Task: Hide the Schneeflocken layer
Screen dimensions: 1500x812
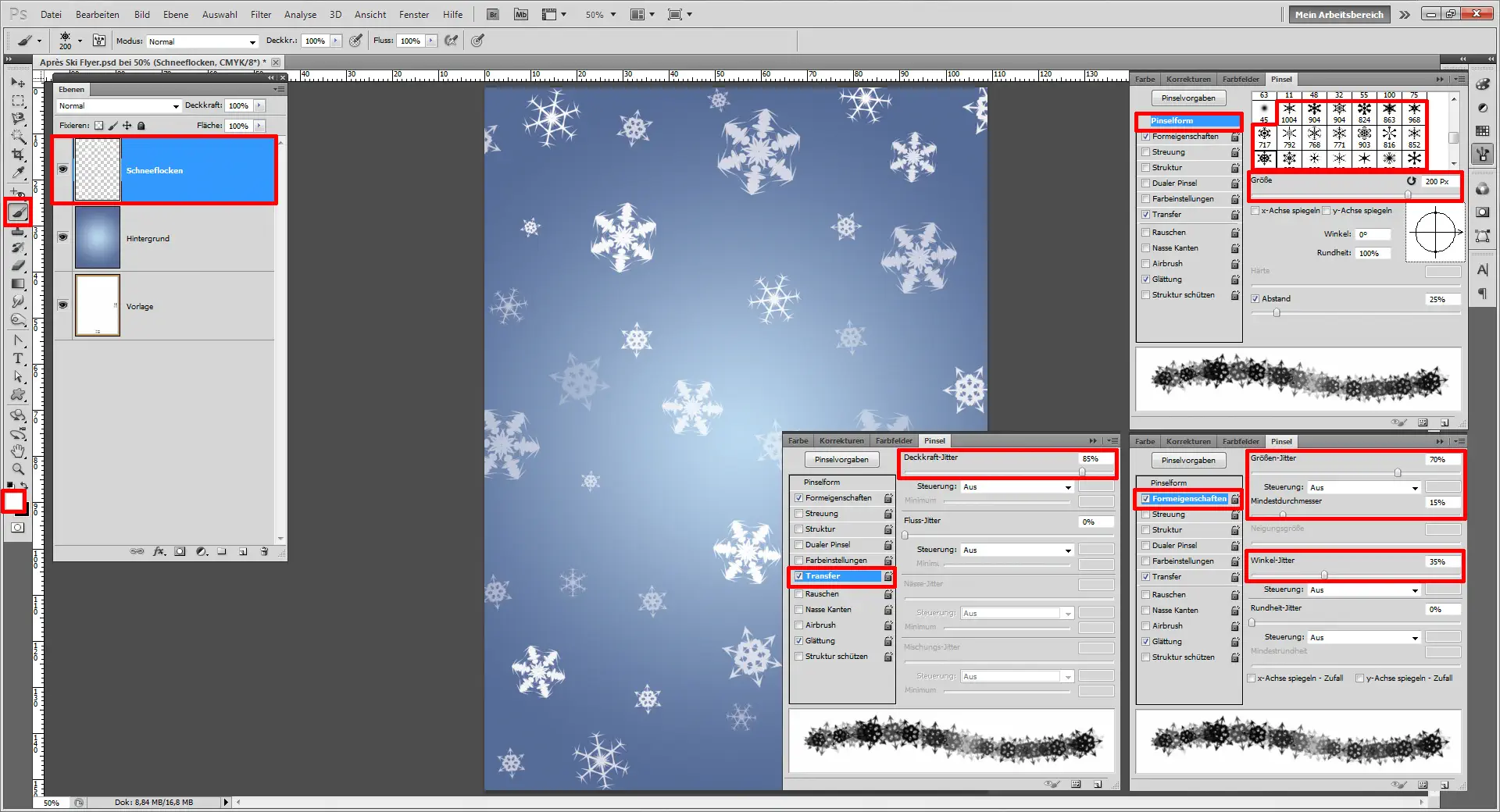Action: point(62,169)
